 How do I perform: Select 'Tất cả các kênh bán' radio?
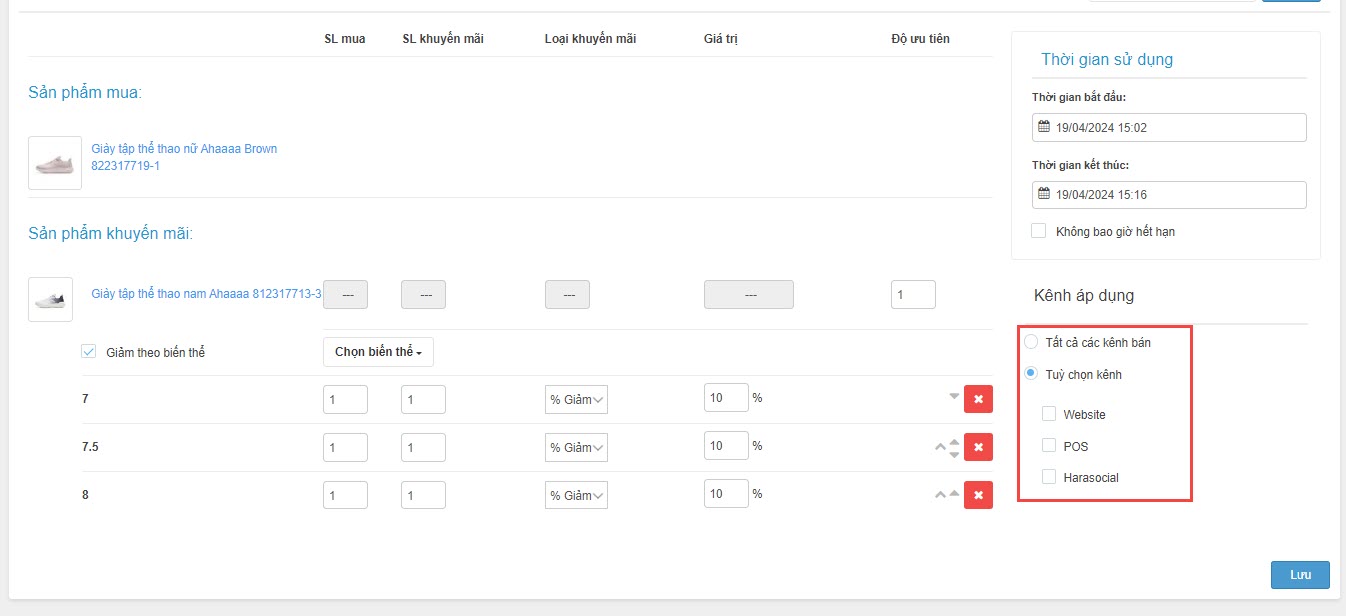1032,342
